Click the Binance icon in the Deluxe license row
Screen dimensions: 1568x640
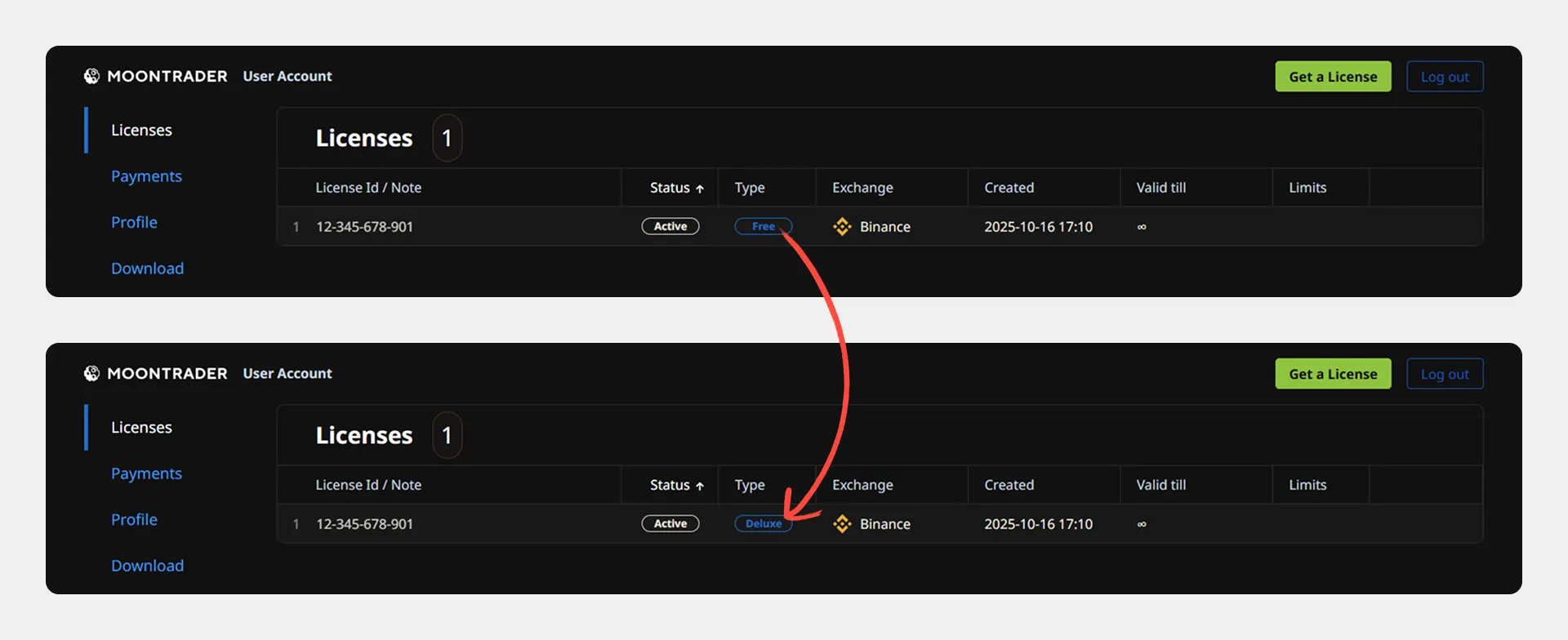(842, 524)
